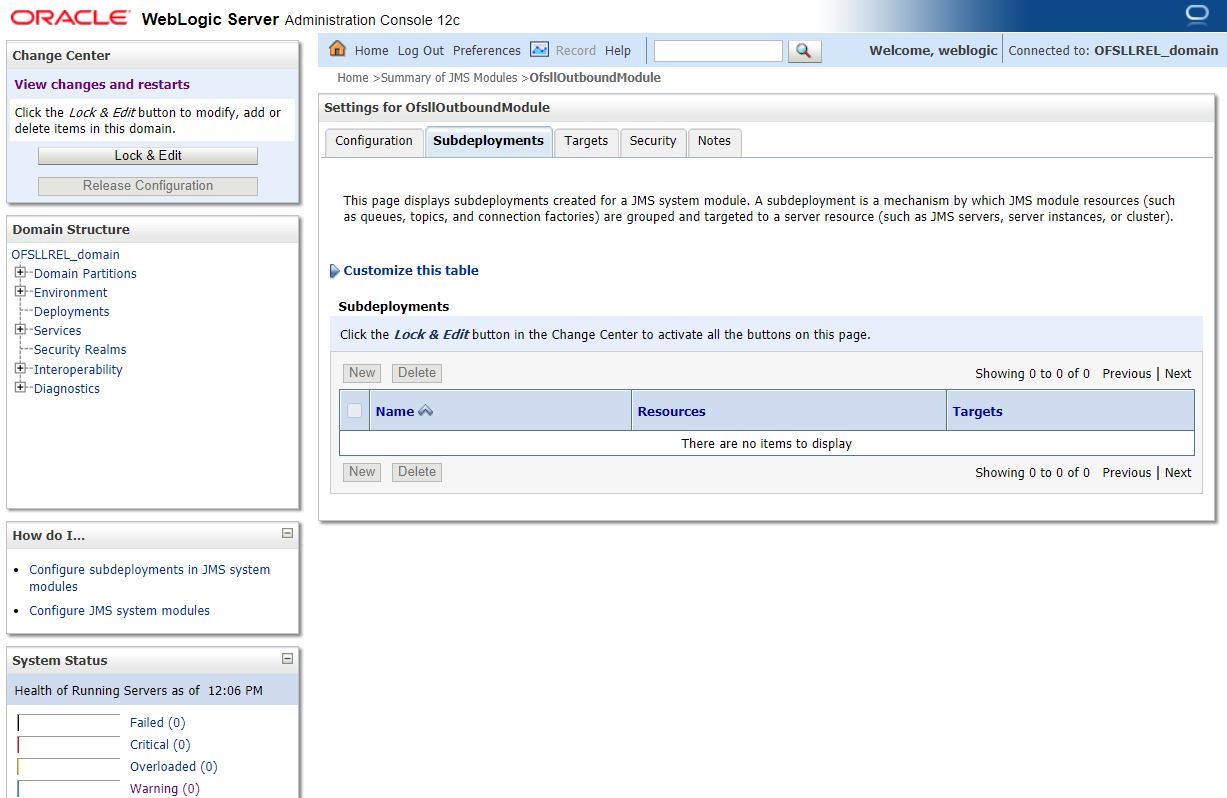Select the Subdeployments tab
The height and width of the screenshot is (798, 1227).
click(488, 141)
